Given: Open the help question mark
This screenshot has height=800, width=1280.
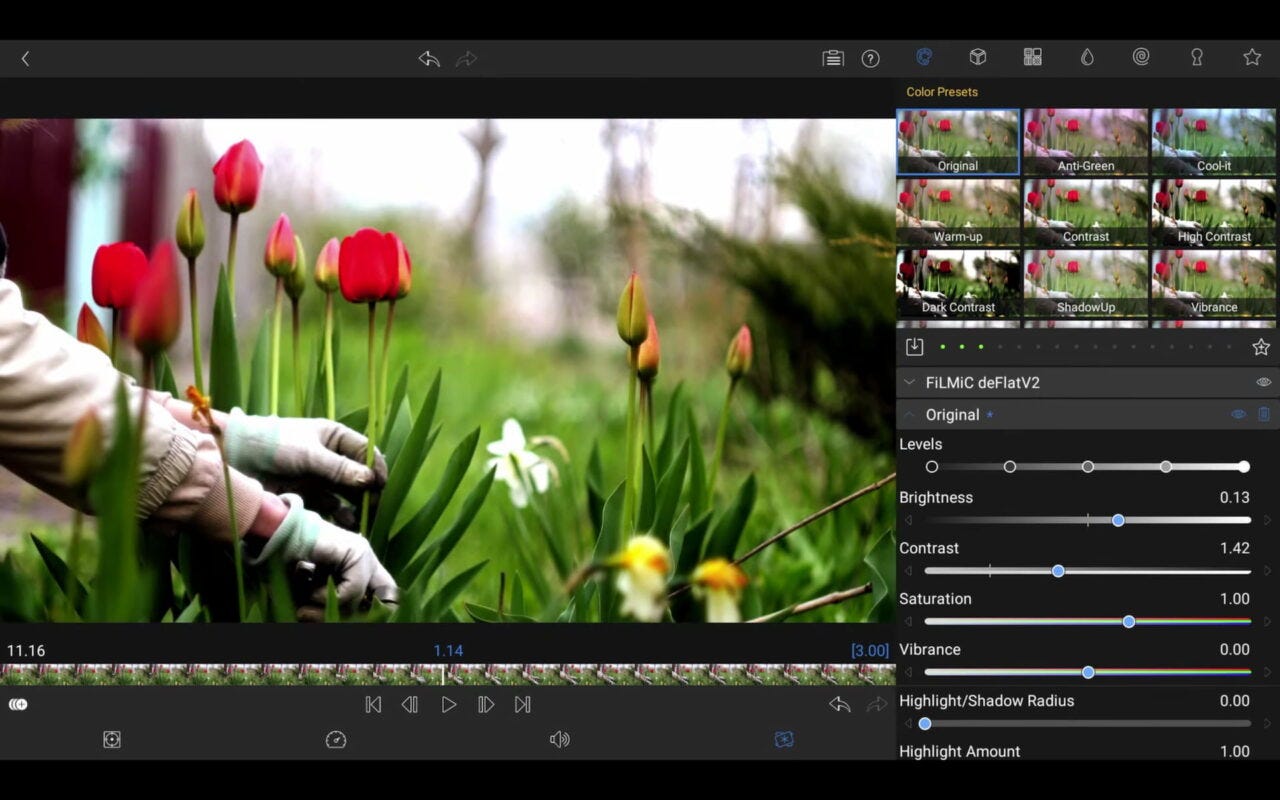Looking at the screenshot, I should [x=871, y=58].
